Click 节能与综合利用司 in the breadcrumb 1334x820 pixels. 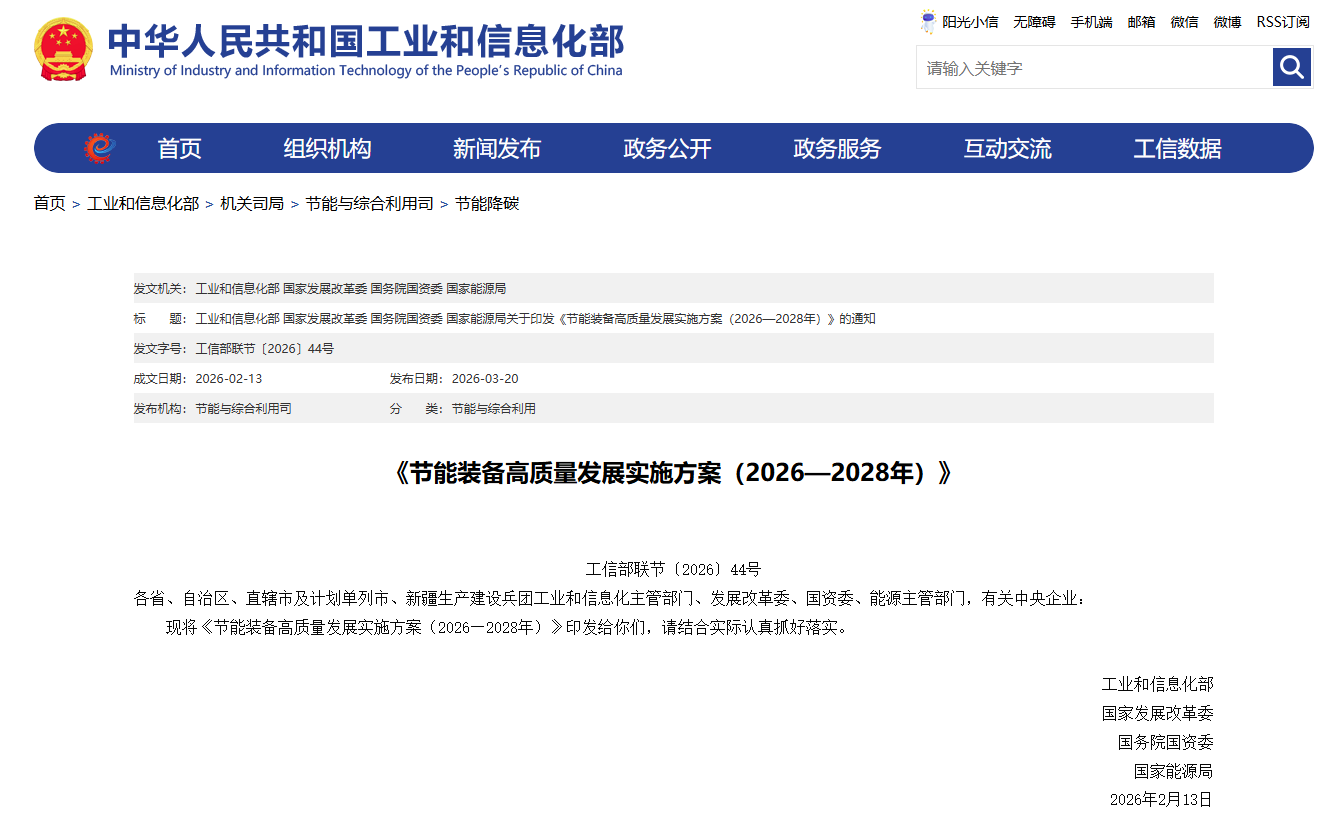coord(369,204)
